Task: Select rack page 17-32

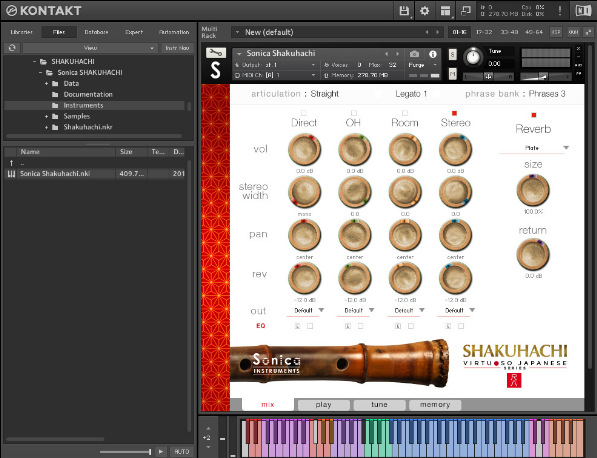Action: pos(484,32)
